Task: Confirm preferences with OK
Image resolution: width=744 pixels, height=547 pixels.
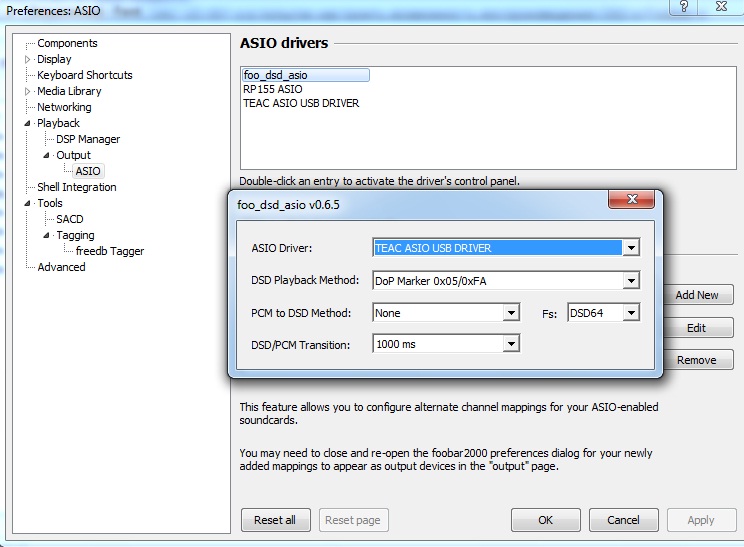Action: click(546, 520)
